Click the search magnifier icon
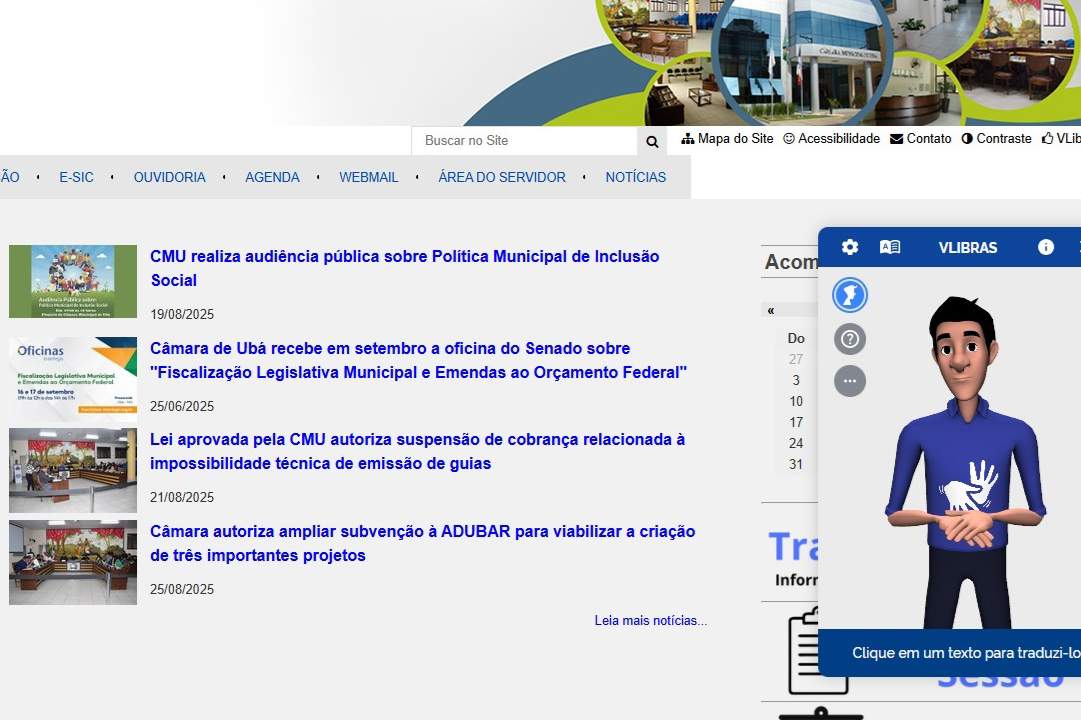 pos(651,141)
